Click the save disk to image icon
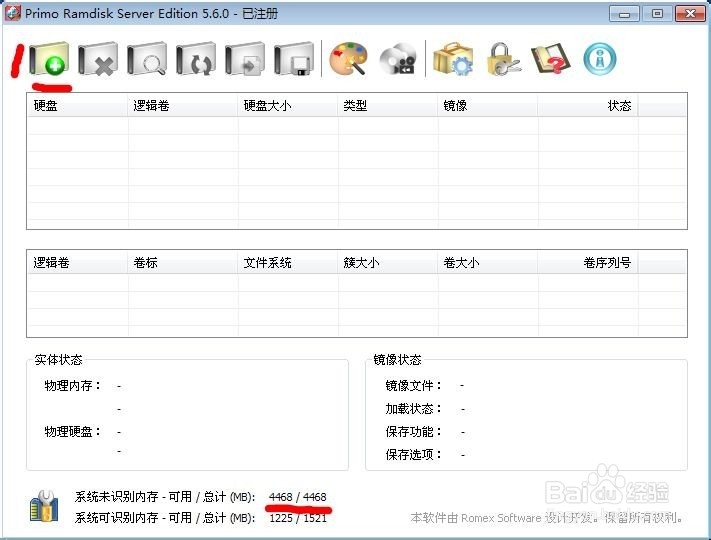 294,58
